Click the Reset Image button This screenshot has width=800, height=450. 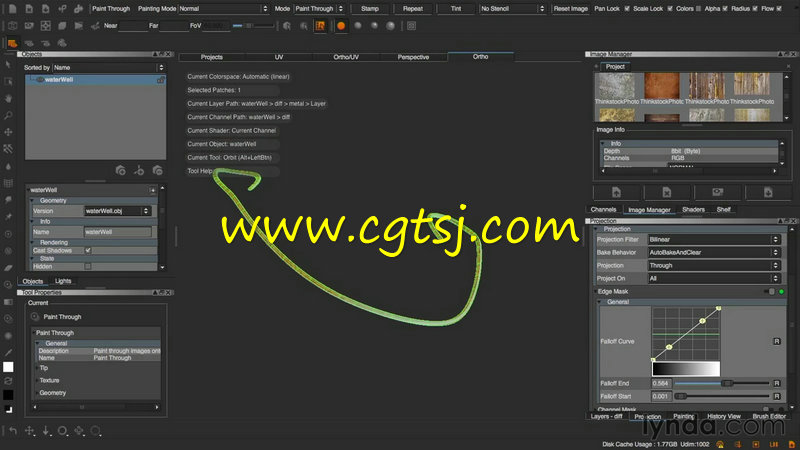(570, 9)
